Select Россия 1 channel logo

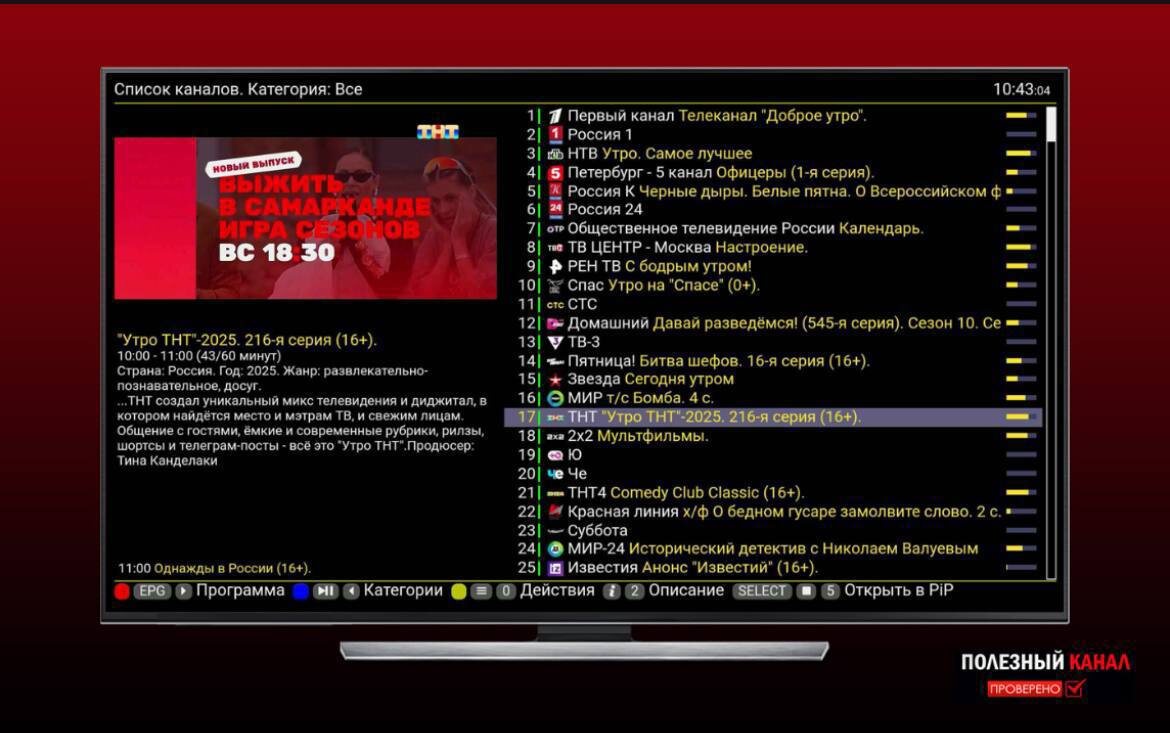tap(555, 134)
